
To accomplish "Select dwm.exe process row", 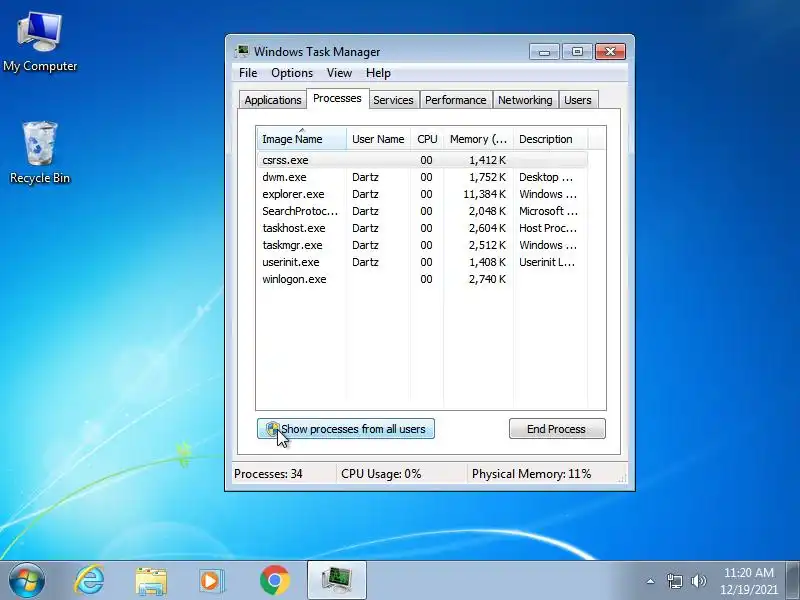I will click(x=422, y=177).
